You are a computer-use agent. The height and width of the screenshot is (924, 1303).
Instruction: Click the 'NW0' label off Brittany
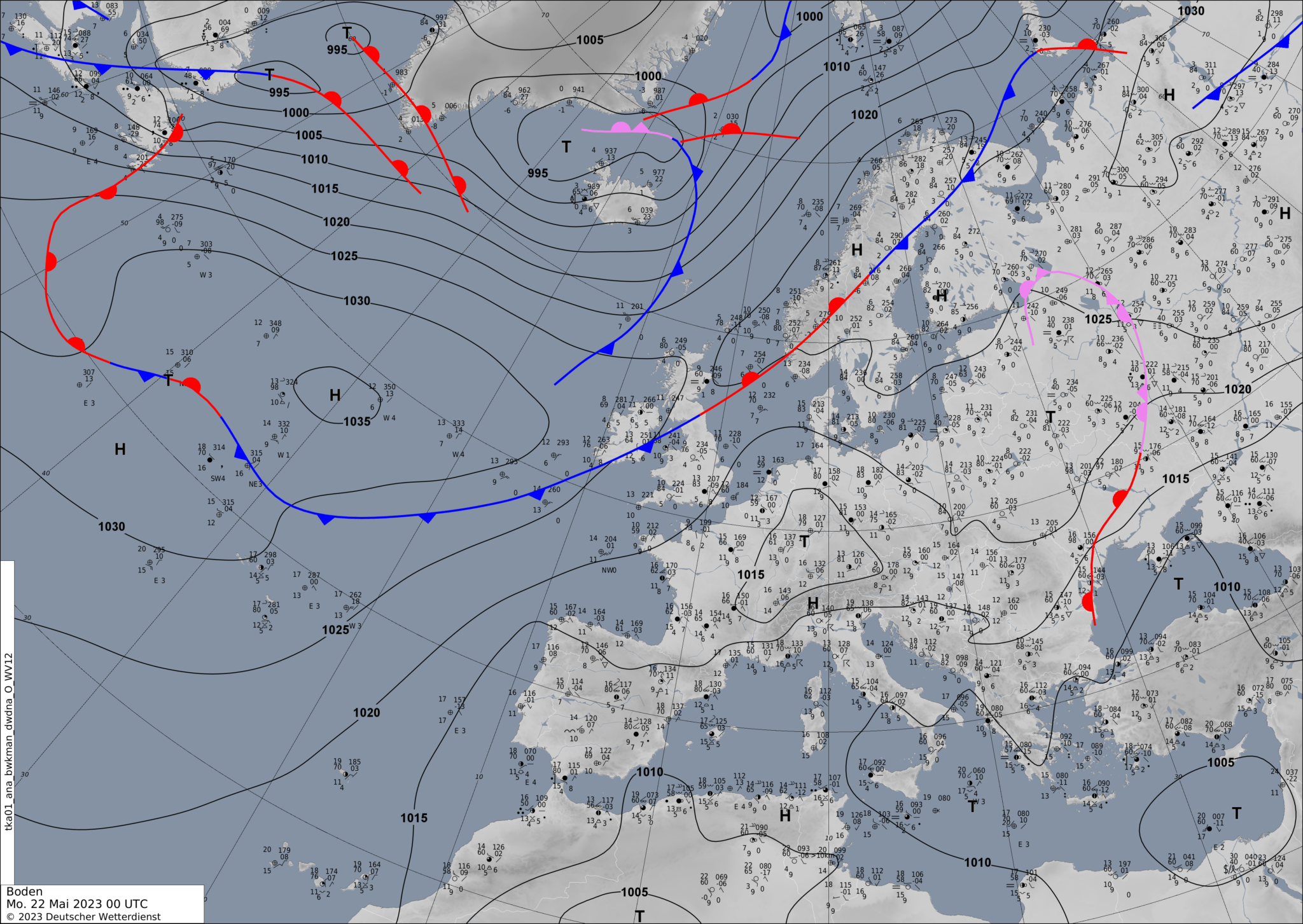coord(609,570)
